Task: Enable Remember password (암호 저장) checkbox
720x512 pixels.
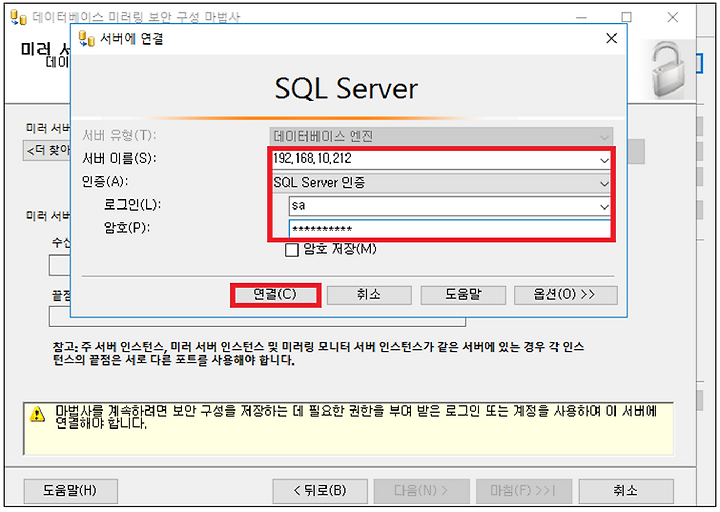Action: point(292,250)
